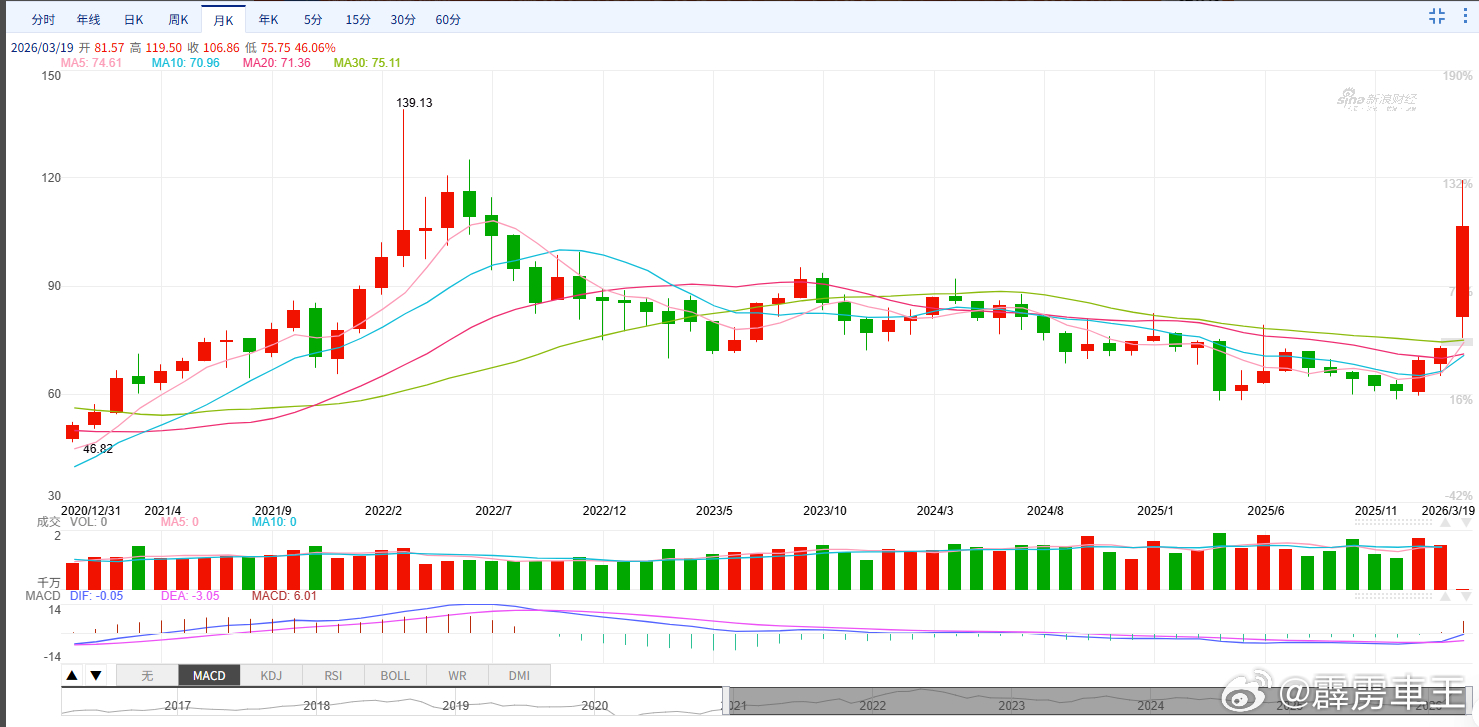Show the 15分 minute chart

click(x=357, y=20)
